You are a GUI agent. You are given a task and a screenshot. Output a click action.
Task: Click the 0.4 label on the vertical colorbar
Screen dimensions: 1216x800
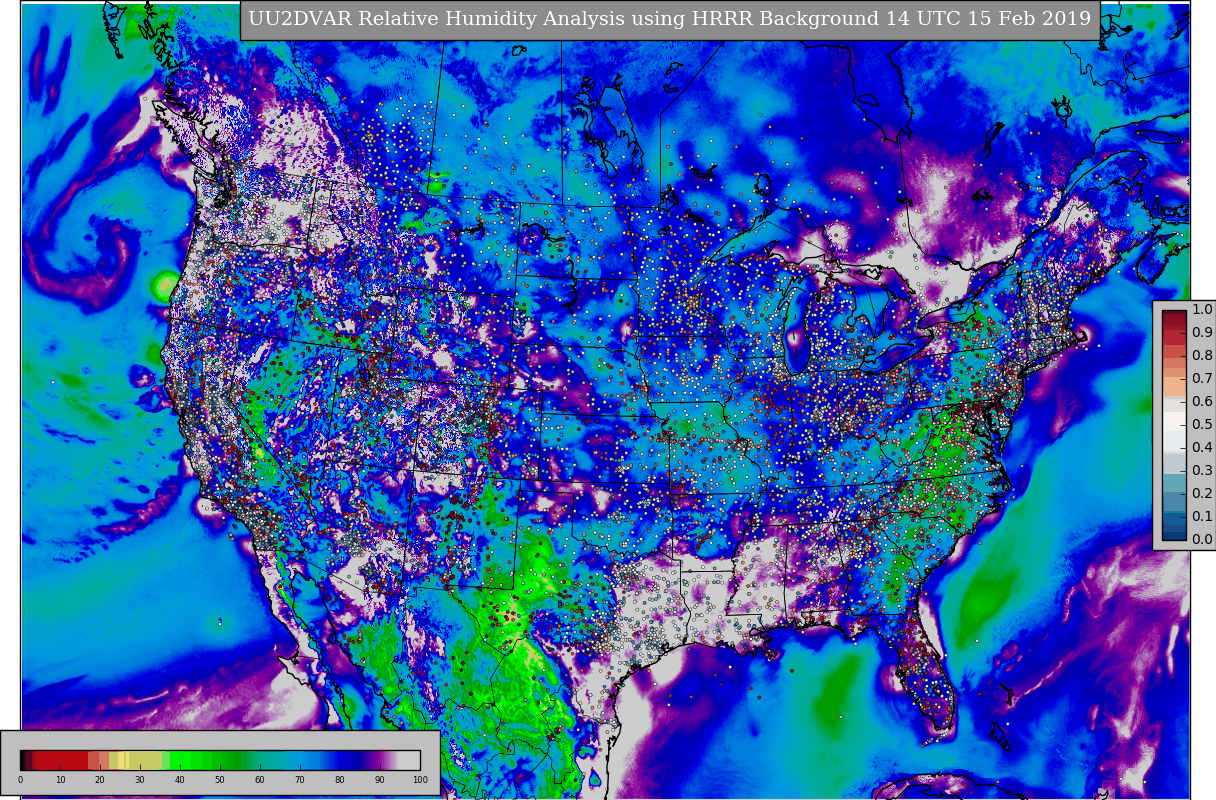1202,447
